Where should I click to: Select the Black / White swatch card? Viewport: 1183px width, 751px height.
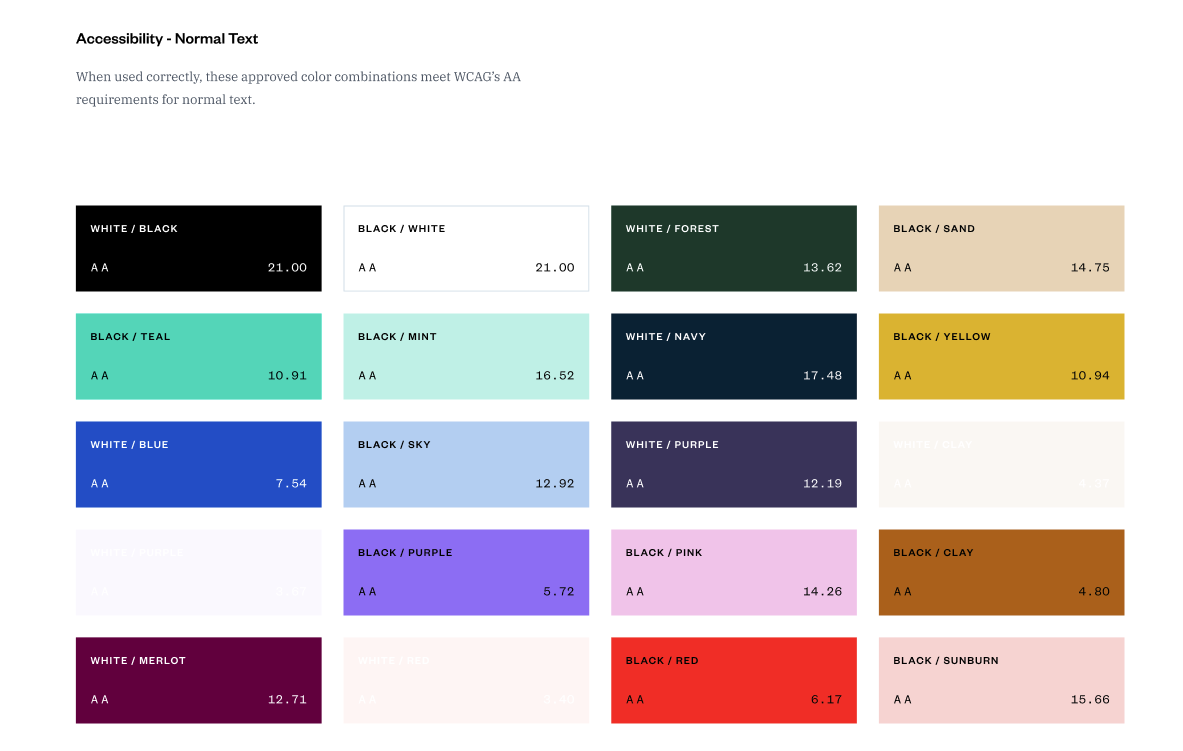coord(466,248)
